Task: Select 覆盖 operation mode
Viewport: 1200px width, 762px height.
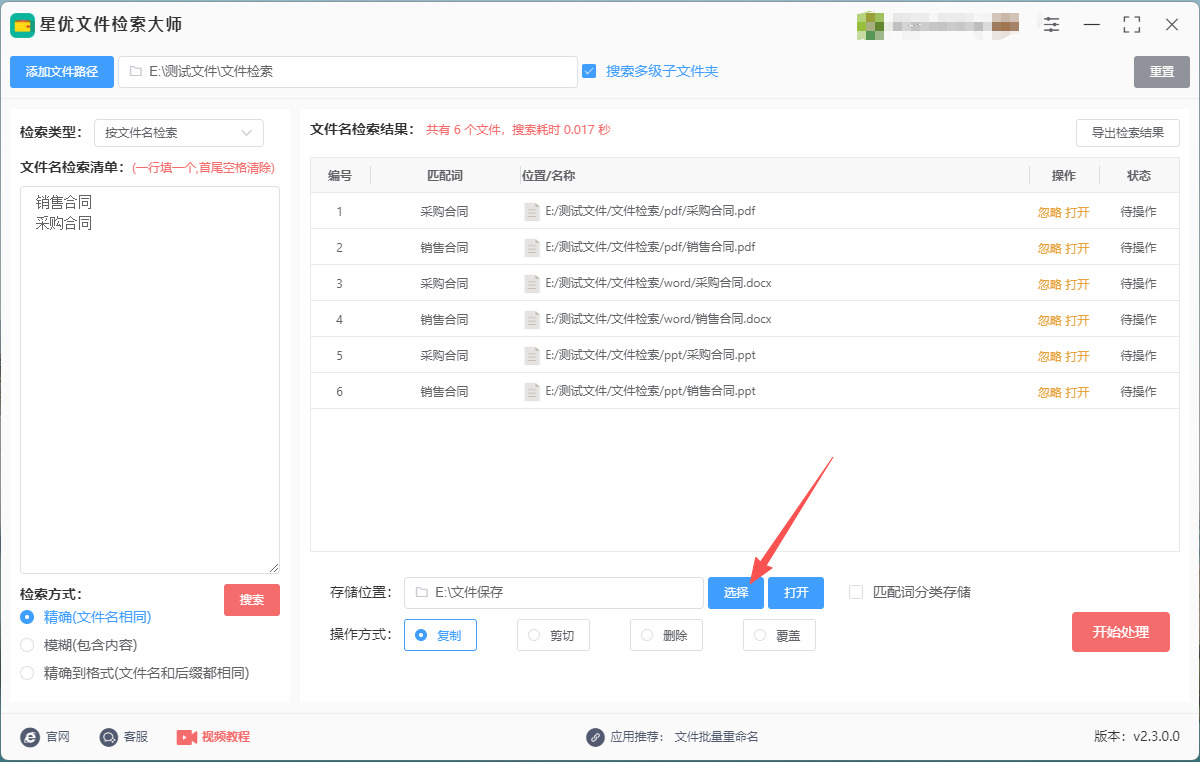Action: [x=779, y=635]
